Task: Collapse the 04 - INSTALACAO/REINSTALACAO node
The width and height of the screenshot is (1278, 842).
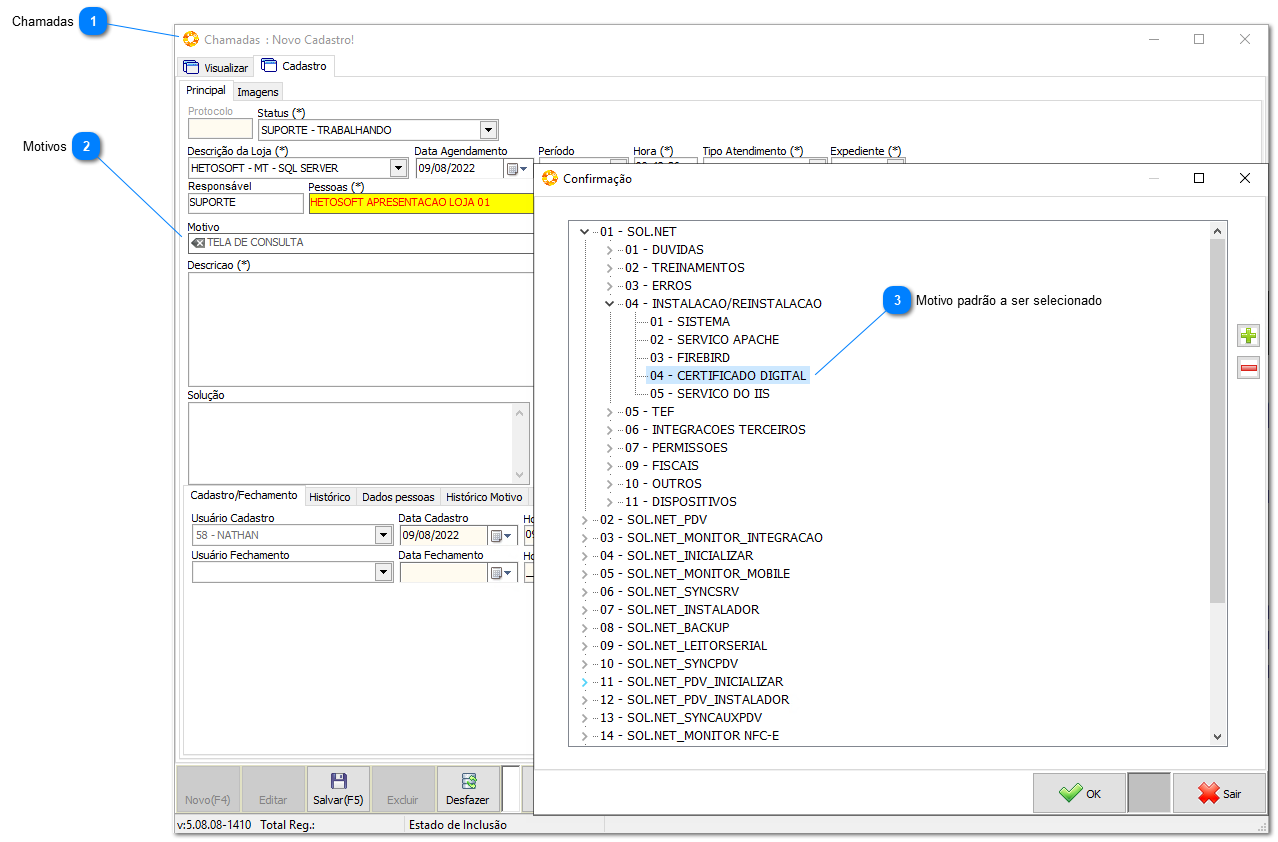Action: click(x=609, y=304)
